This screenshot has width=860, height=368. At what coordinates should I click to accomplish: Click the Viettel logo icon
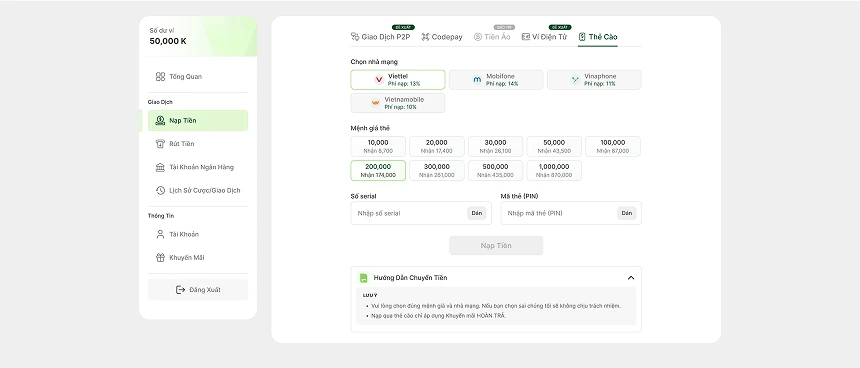[379, 80]
